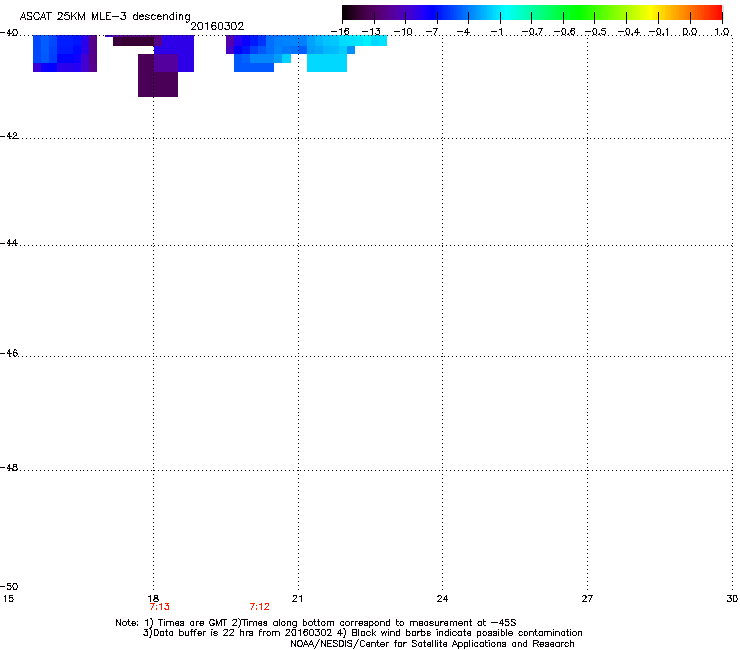Click the color bar label "-0.1"
Screen dimensions: 740x650
tap(660, 32)
